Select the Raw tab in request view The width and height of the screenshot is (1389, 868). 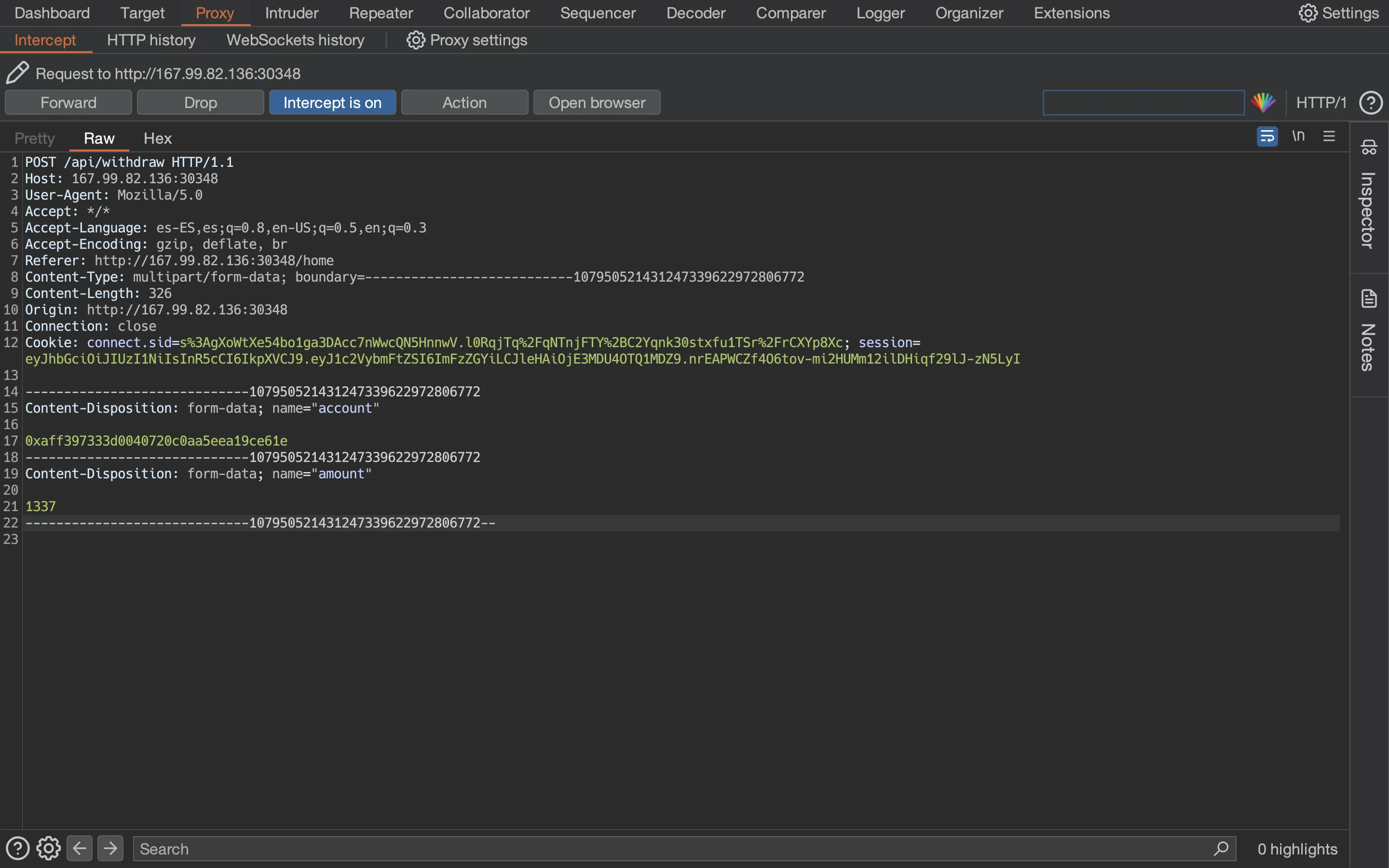(98, 138)
